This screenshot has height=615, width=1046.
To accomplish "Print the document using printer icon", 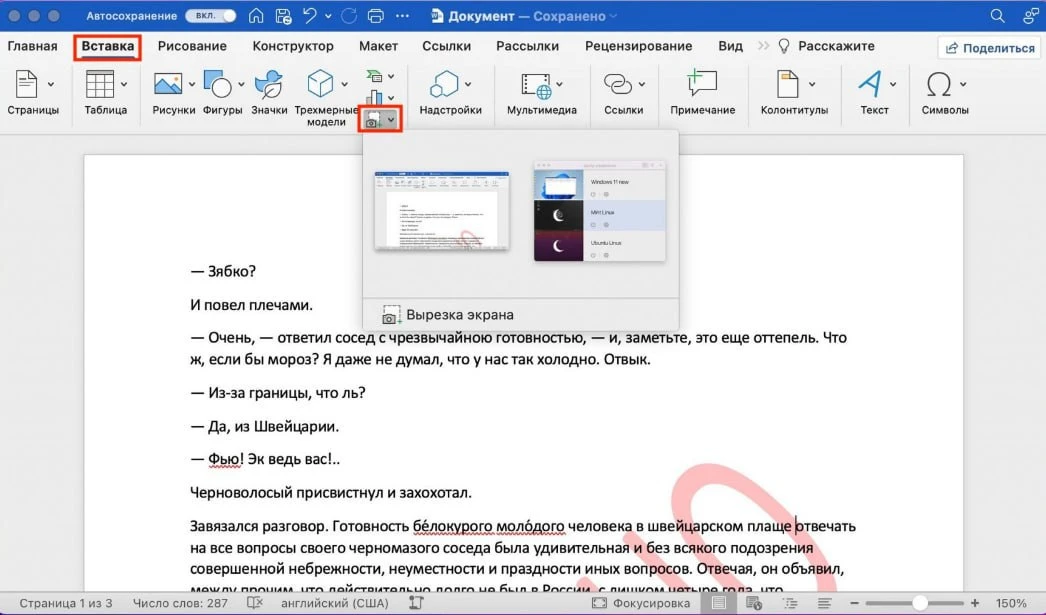I will (x=376, y=16).
